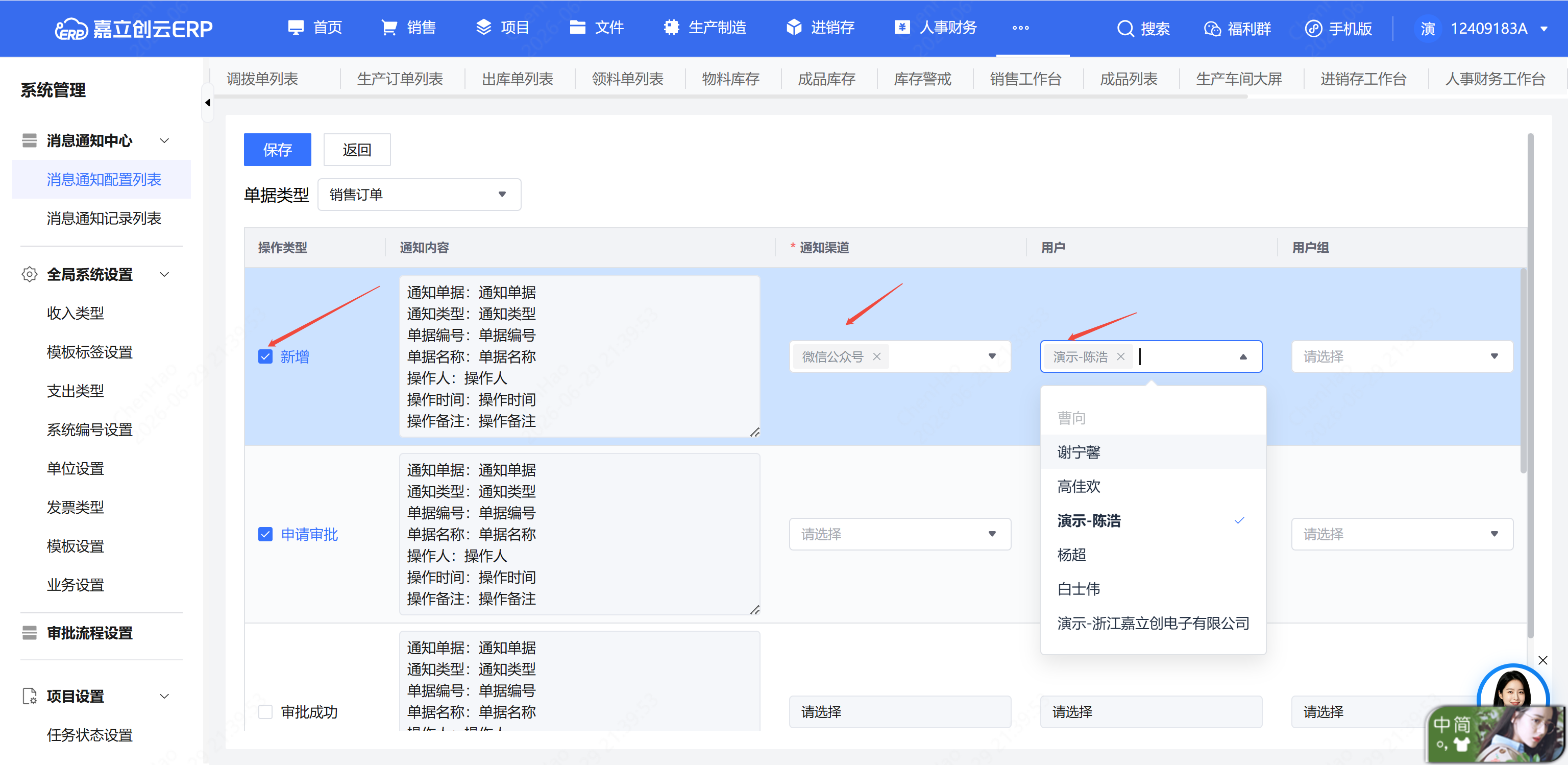1568x765 pixels.
Task: Open the 生产制造 manufacturing menu
Action: (x=705, y=28)
